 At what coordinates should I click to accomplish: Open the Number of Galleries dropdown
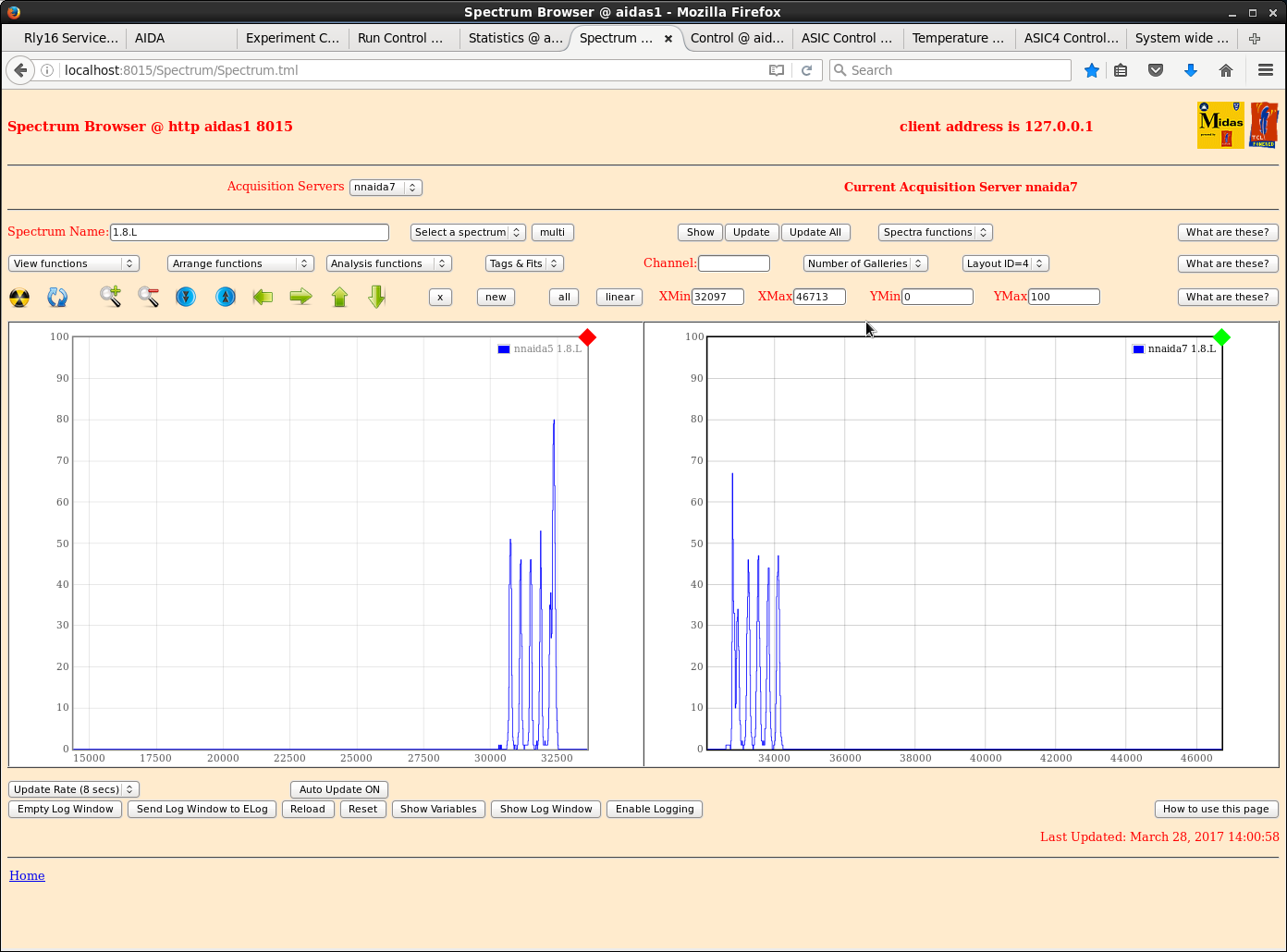pyautogui.click(x=865, y=263)
